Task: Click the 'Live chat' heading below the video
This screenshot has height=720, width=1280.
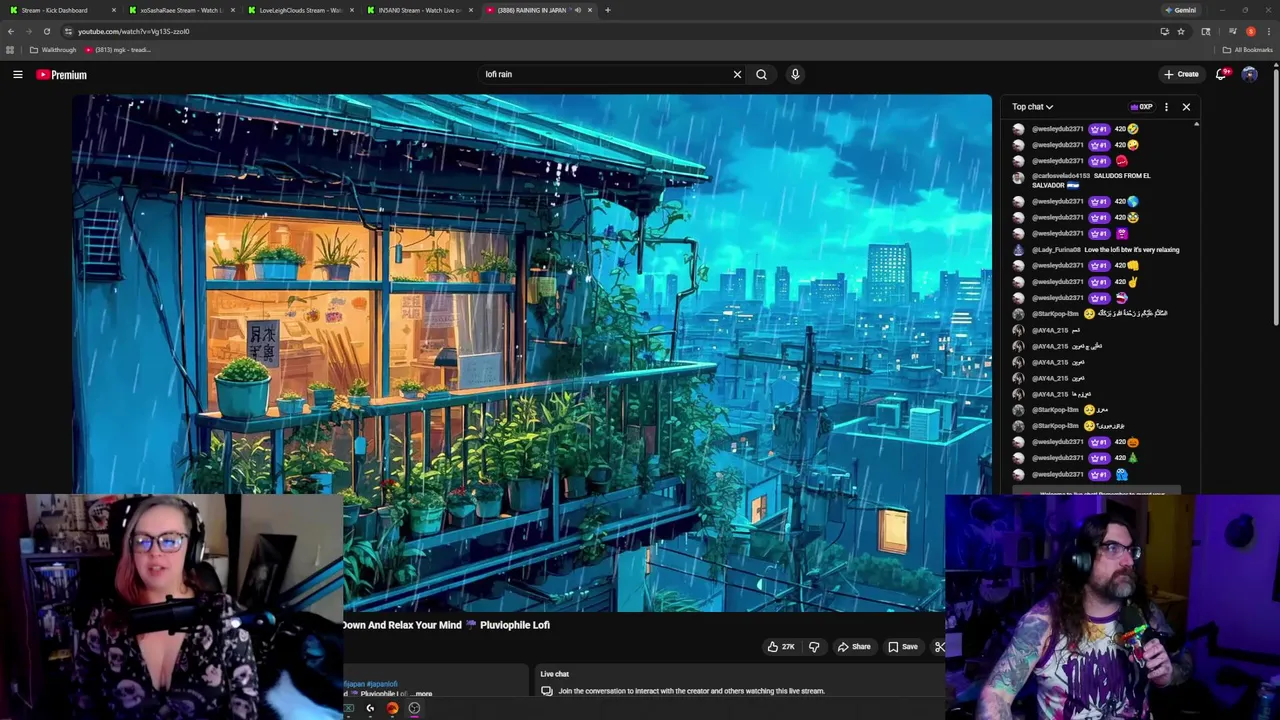Action: (x=555, y=674)
